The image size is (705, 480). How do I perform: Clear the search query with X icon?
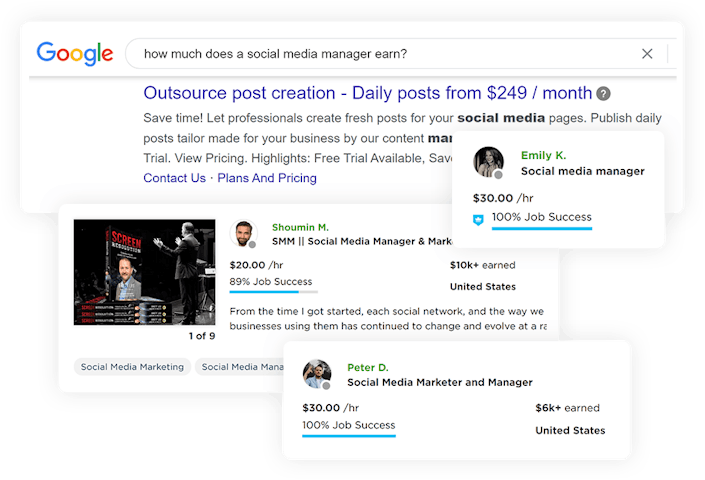tap(647, 54)
